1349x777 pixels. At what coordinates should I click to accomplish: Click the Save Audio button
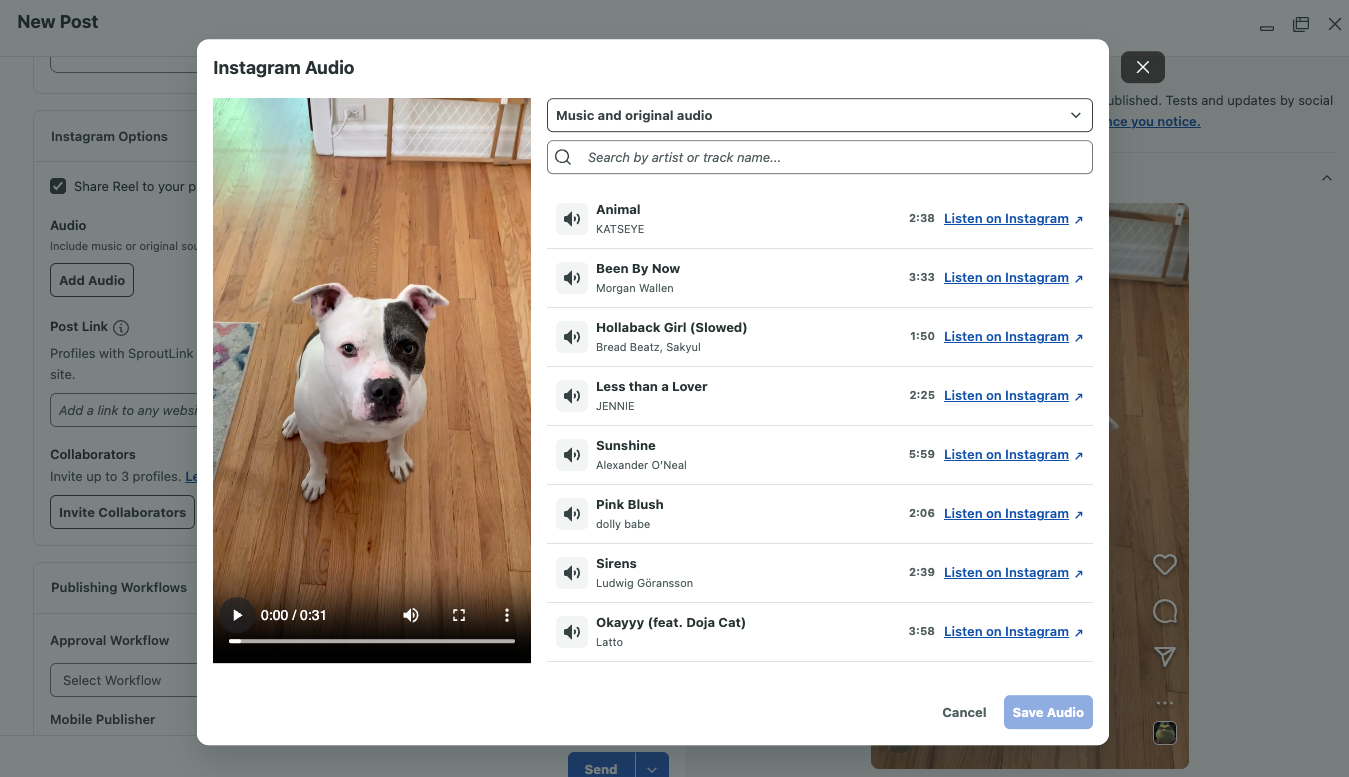point(1048,713)
